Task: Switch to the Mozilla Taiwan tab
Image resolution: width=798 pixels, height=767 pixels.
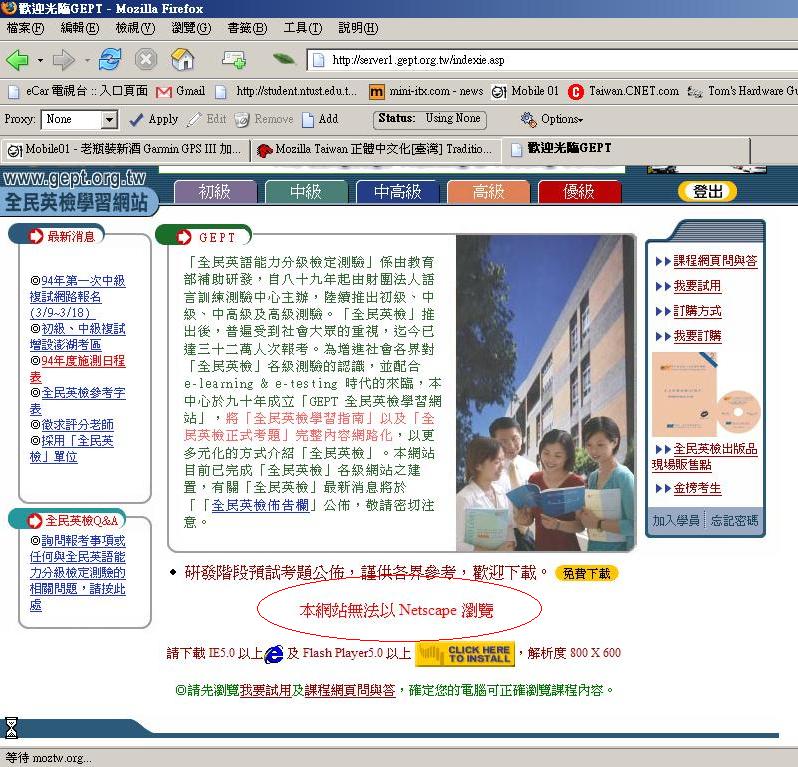Action: point(376,150)
